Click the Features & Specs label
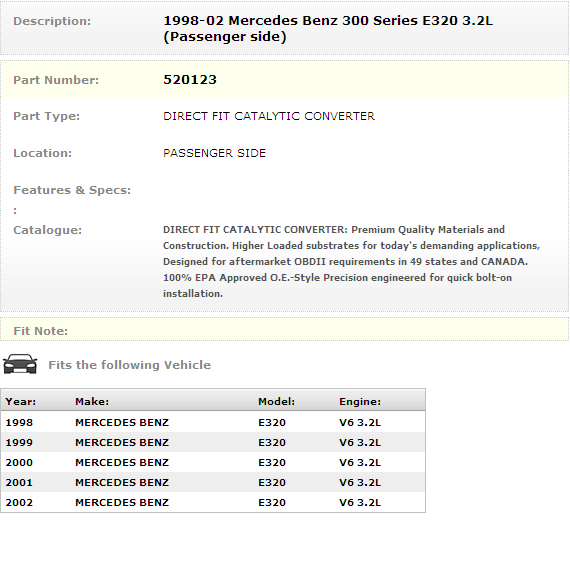The image size is (570, 566). (72, 190)
